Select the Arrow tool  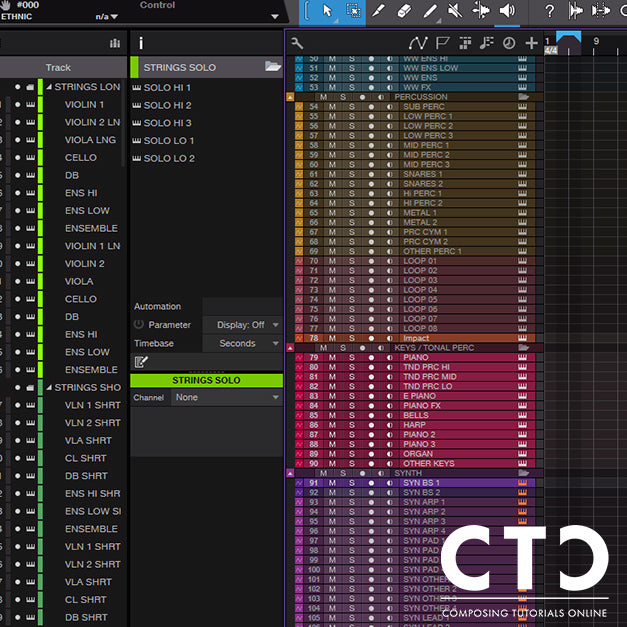click(327, 11)
